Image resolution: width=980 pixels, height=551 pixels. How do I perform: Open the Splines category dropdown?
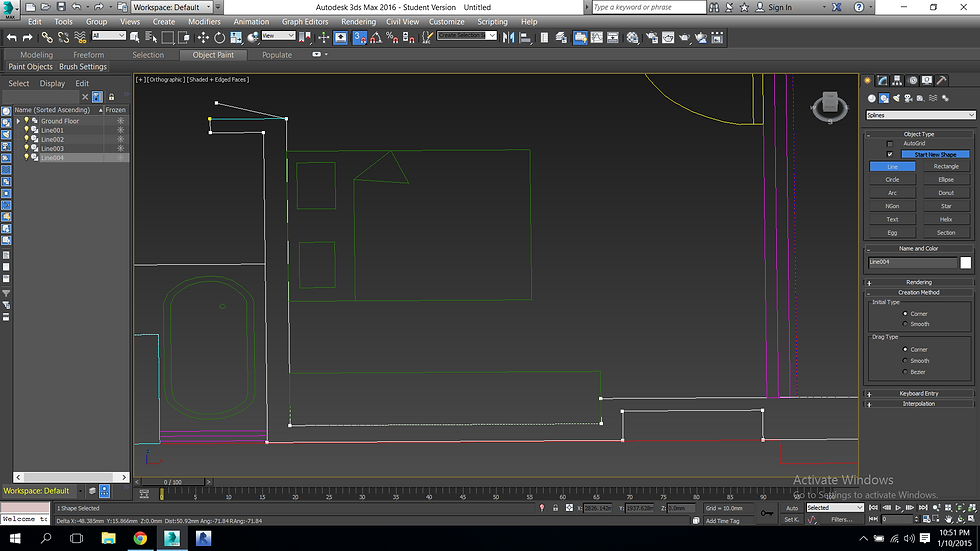point(920,115)
